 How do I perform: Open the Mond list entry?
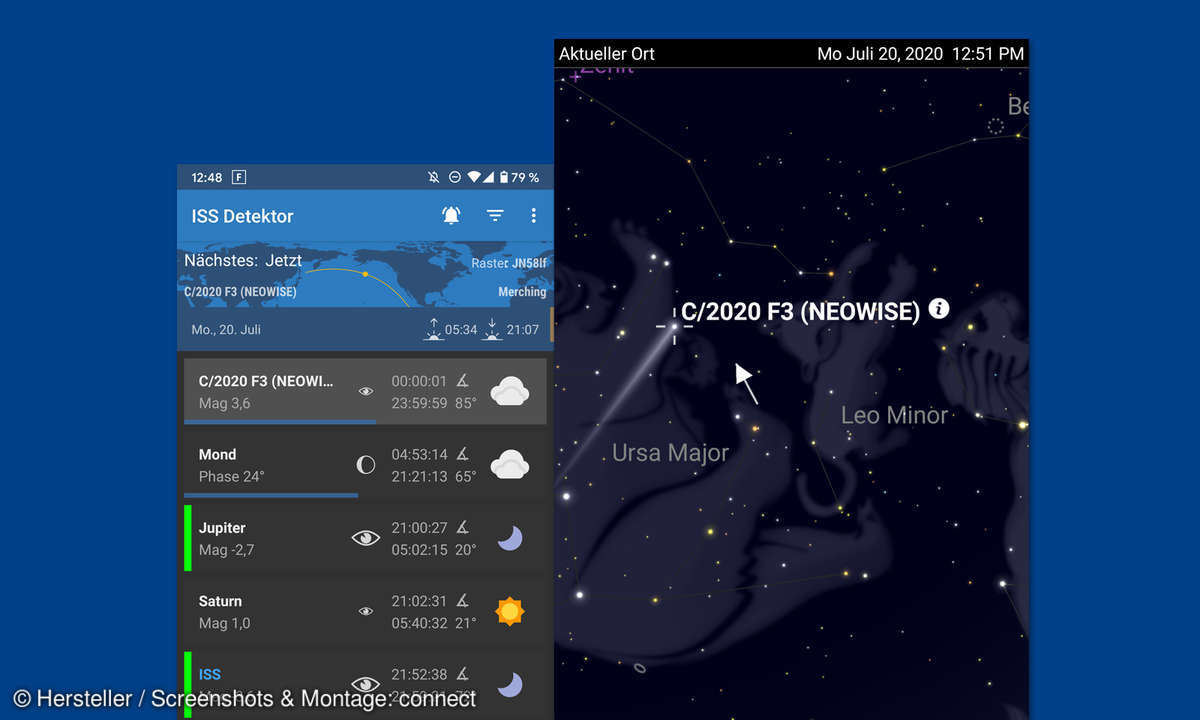[366, 465]
